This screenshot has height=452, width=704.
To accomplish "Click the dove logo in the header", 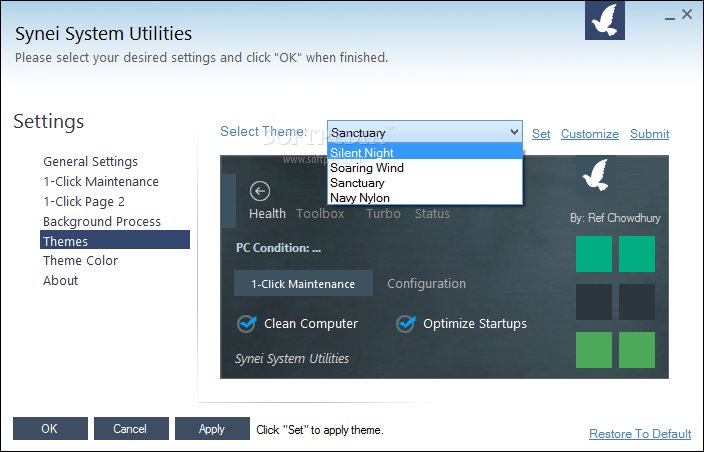I will 605,20.
